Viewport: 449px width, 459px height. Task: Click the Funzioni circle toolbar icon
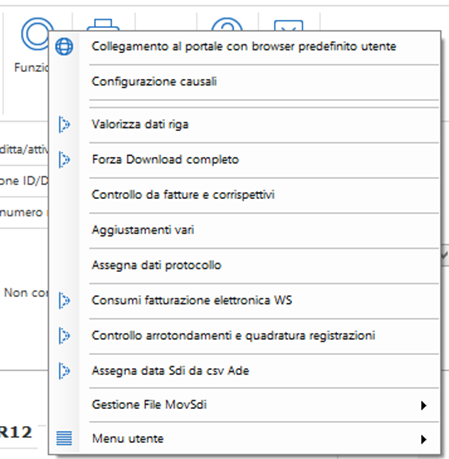point(36,33)
